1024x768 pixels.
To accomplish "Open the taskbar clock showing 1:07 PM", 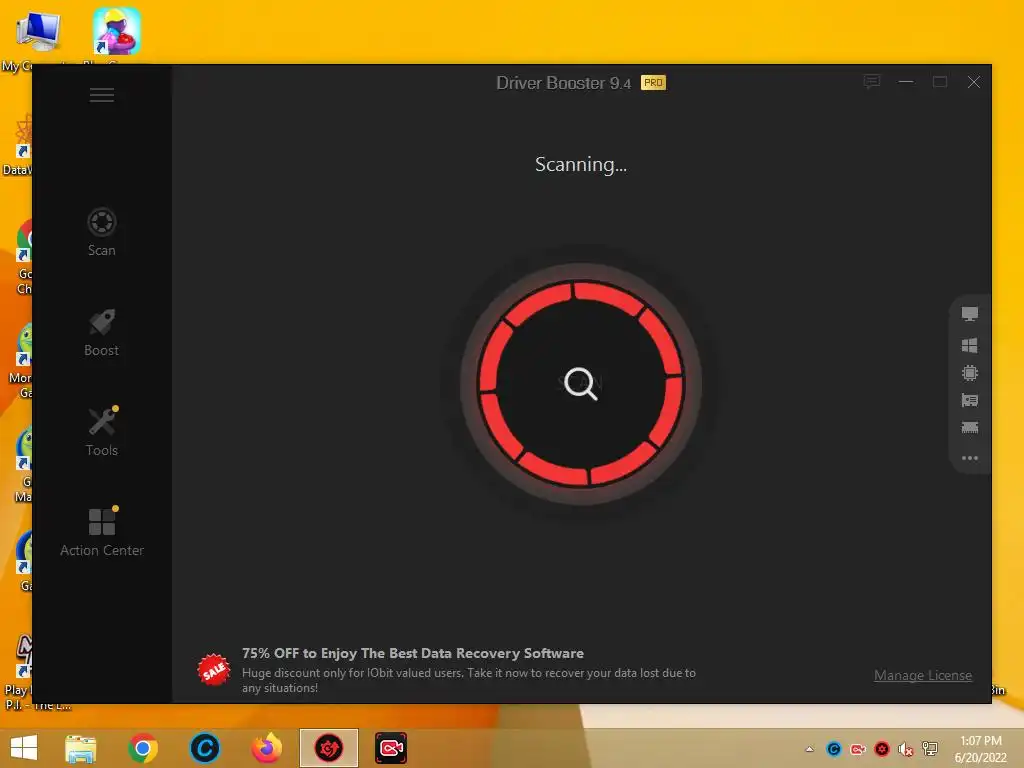I will [x=981, y=749].
